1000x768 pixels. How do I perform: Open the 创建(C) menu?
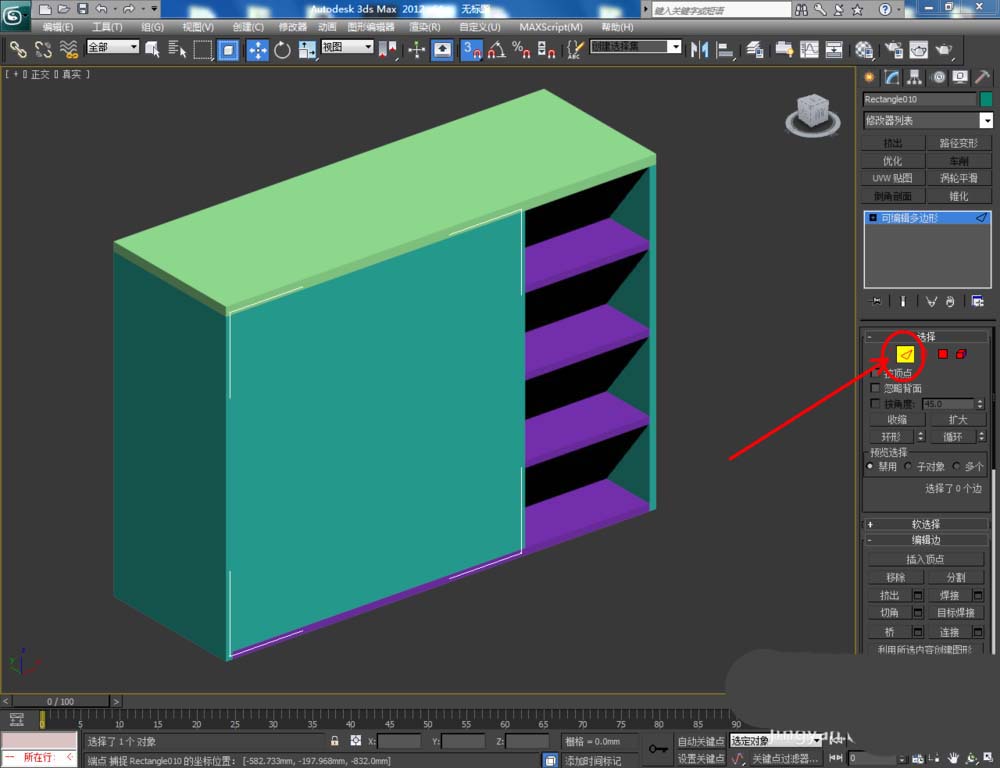tap(248, 27)
